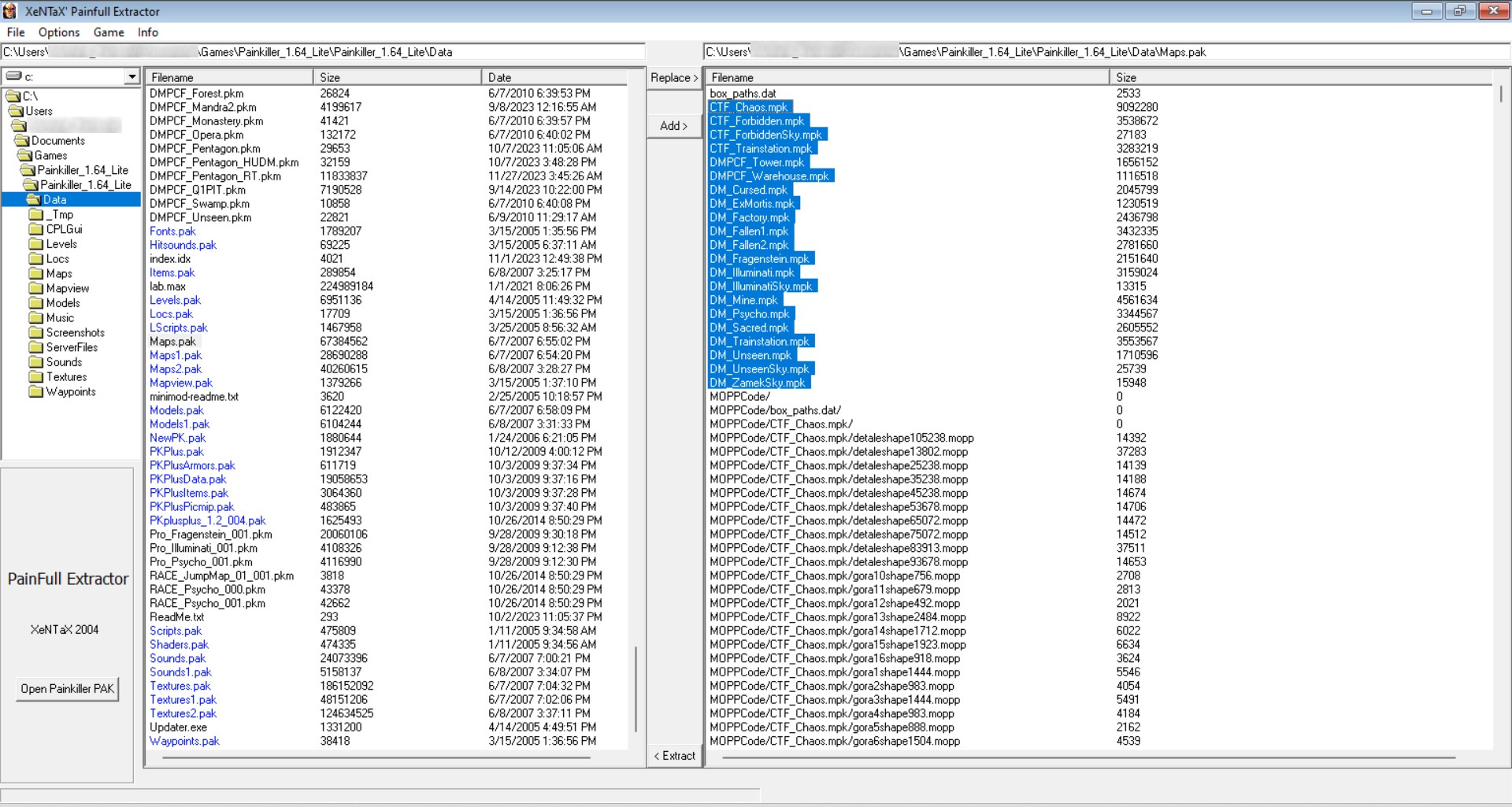This screenshot has height=807, width=1512.
Task: Click the Models folder icon
Action: click(36, 303)
